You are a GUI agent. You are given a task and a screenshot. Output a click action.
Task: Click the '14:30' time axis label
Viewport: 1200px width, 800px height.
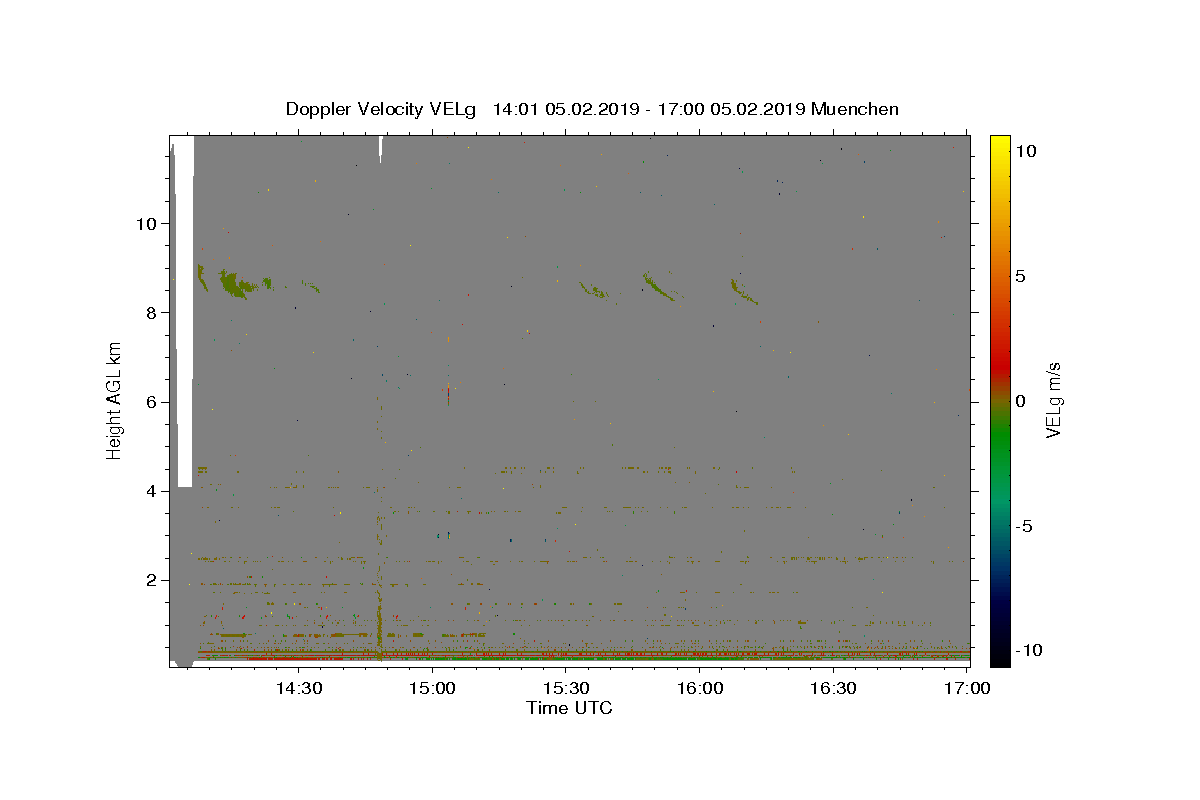299,688
